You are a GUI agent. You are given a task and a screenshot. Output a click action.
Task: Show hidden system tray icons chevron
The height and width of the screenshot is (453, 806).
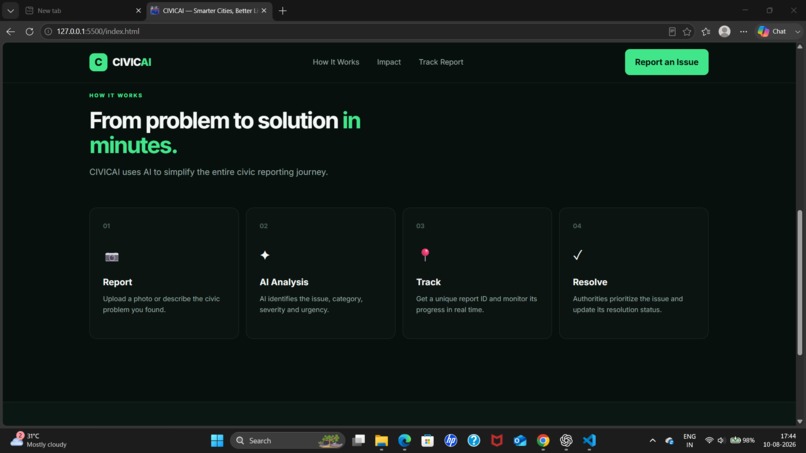(652, 441)
